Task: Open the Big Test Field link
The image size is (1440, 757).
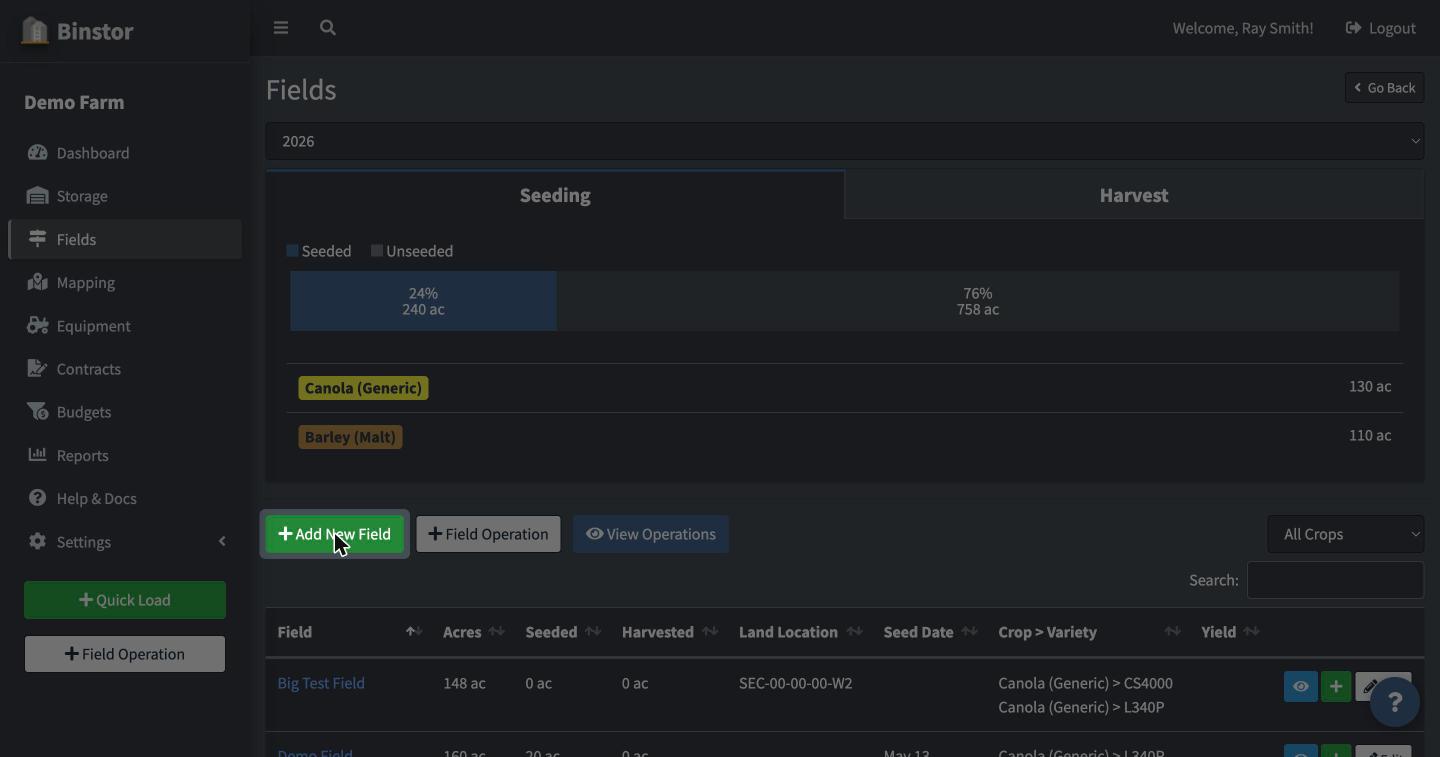Action: click(321, 683)
